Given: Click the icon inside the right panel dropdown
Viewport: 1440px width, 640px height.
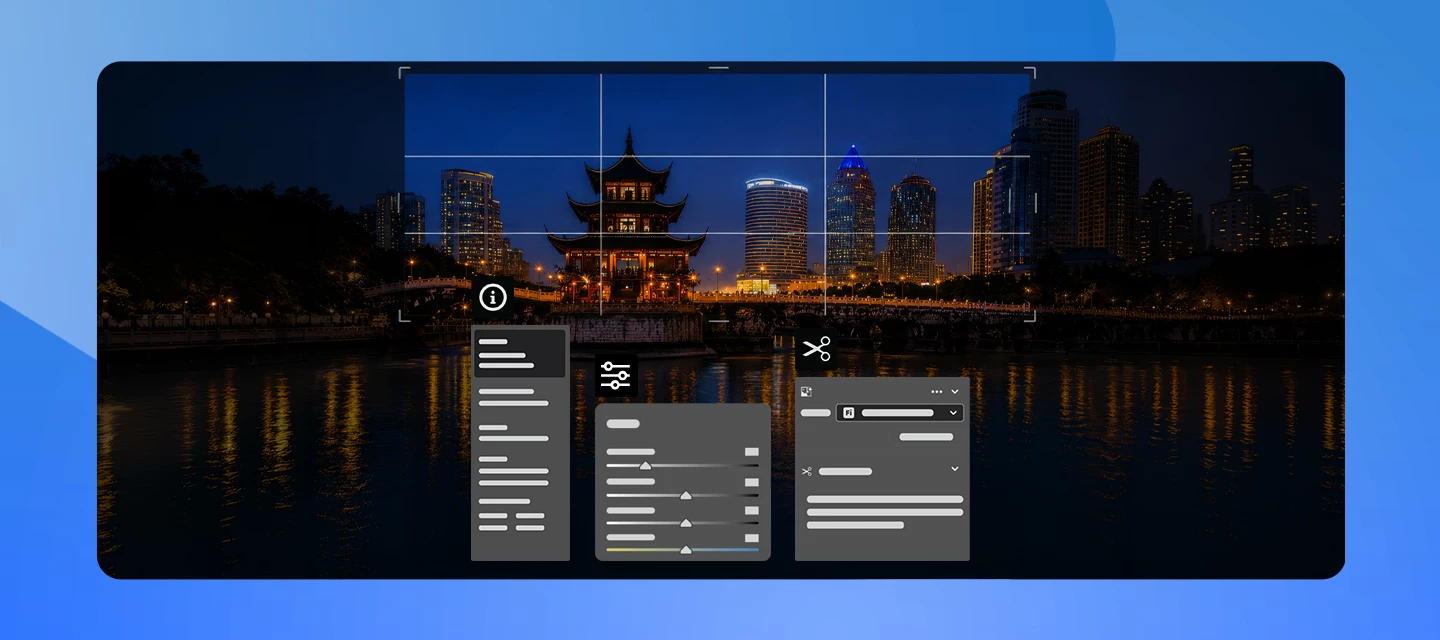Looking at the screenshot, I should click(848, 412).
